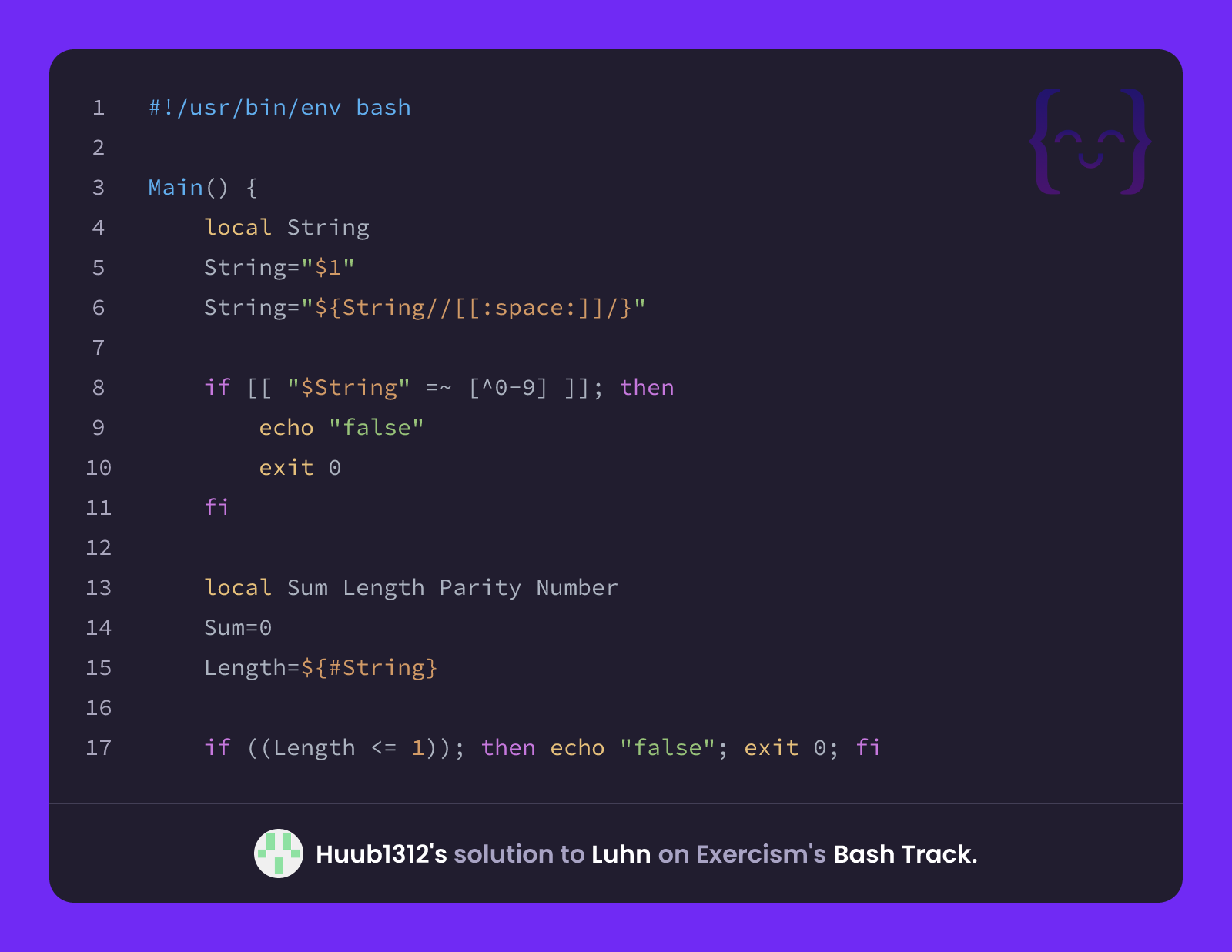Click the regex '[^0-9]' in the if condition

tap(508, 388)
